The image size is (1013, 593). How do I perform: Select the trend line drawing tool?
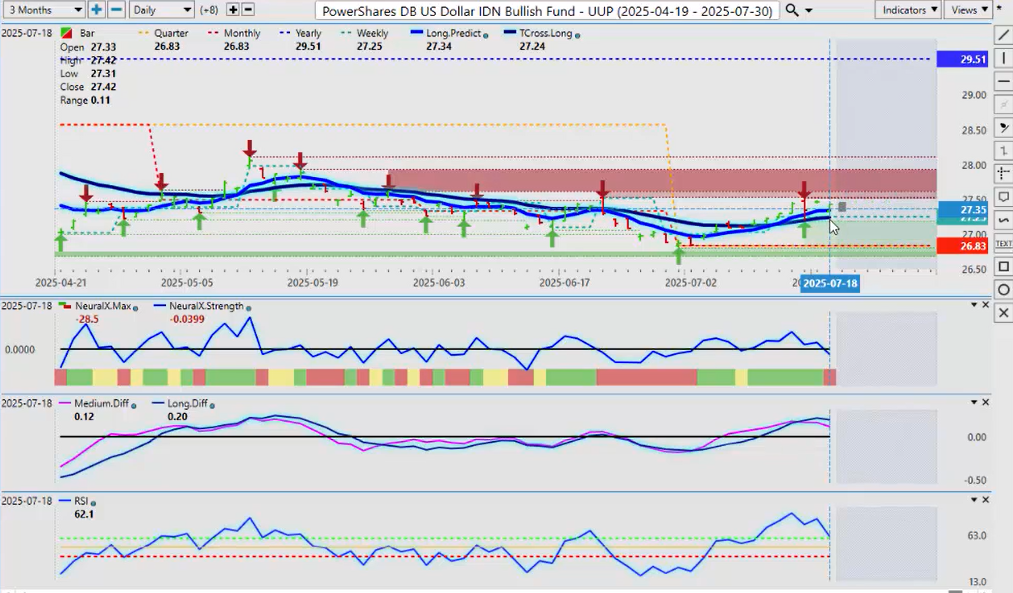[x=1003, y=35]
